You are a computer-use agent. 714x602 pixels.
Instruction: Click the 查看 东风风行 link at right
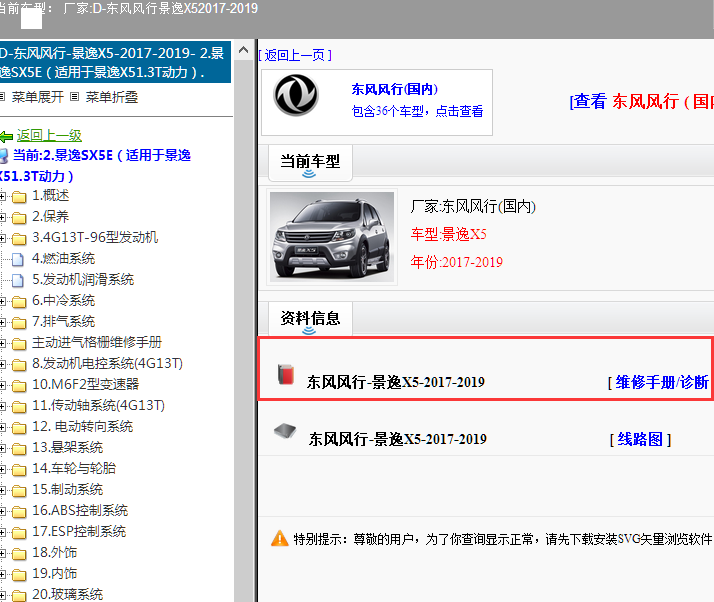[x=642, y=101]
